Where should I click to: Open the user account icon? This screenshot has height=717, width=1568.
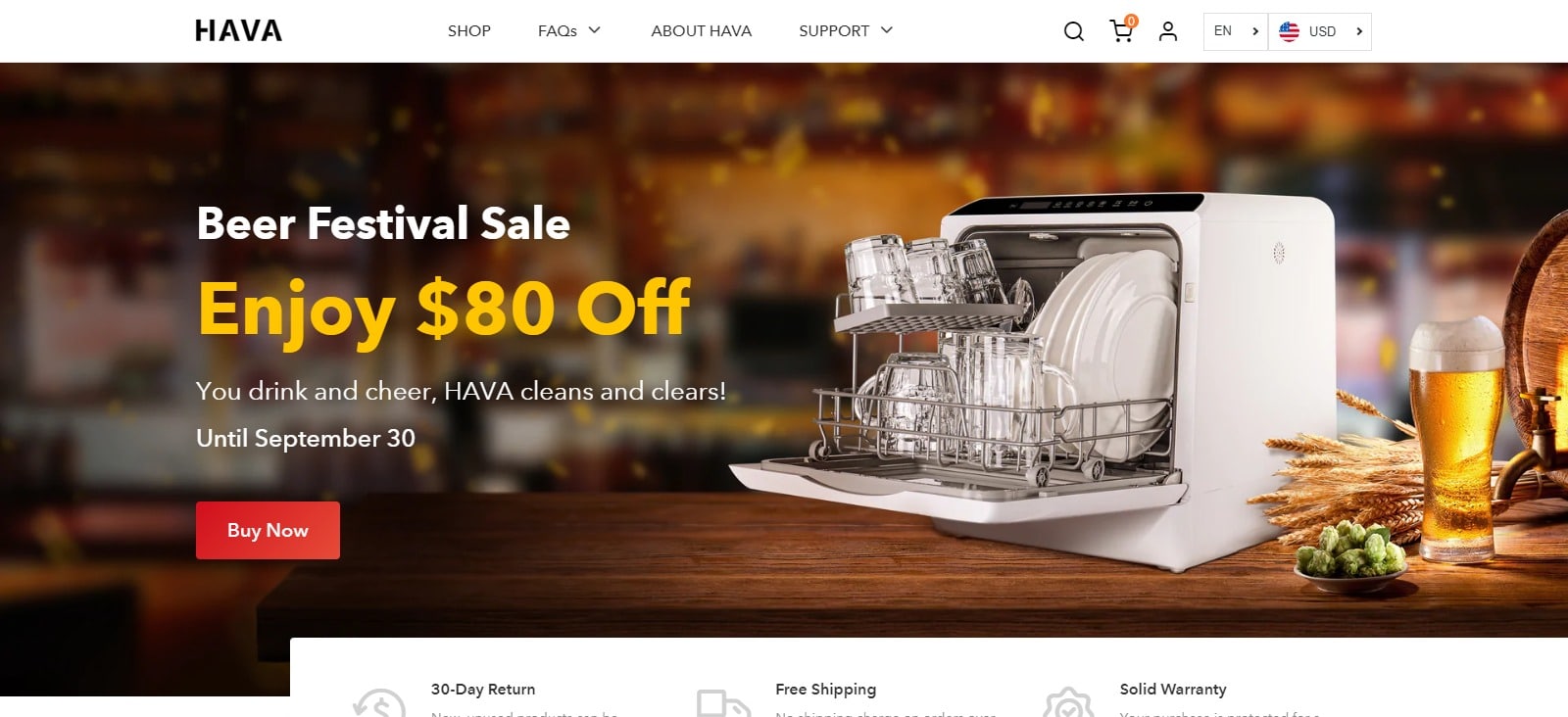pos(1167,31)
